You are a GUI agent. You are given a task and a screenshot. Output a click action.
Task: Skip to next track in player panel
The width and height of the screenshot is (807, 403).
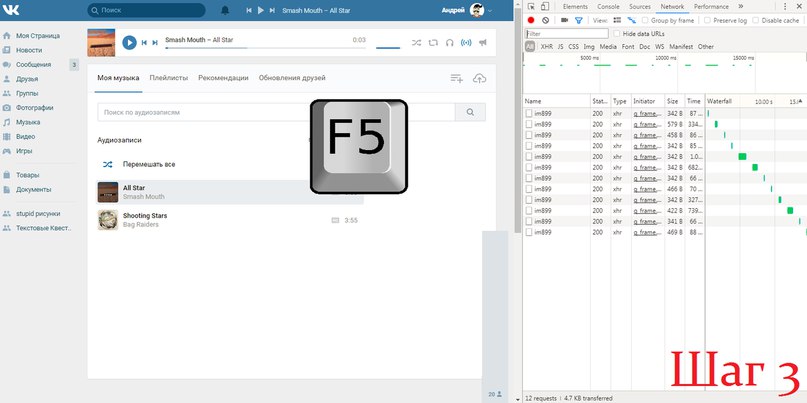[155, 43]
